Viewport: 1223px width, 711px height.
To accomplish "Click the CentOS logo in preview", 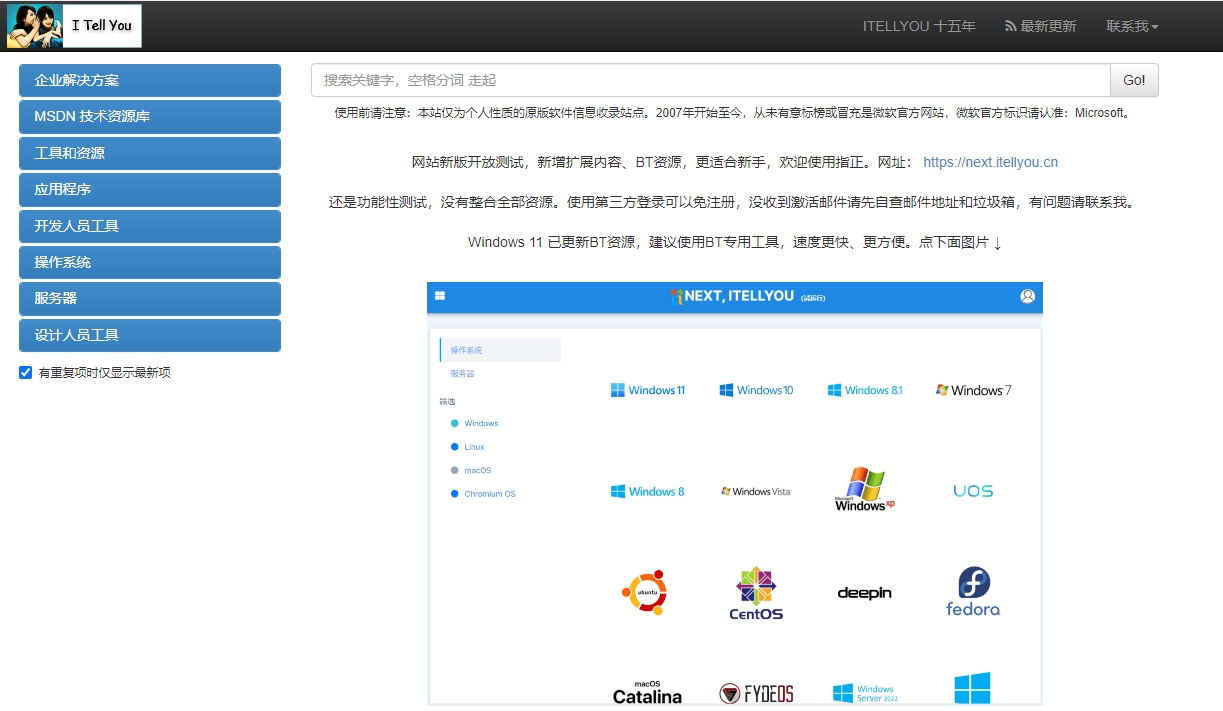I will point(756,593).
